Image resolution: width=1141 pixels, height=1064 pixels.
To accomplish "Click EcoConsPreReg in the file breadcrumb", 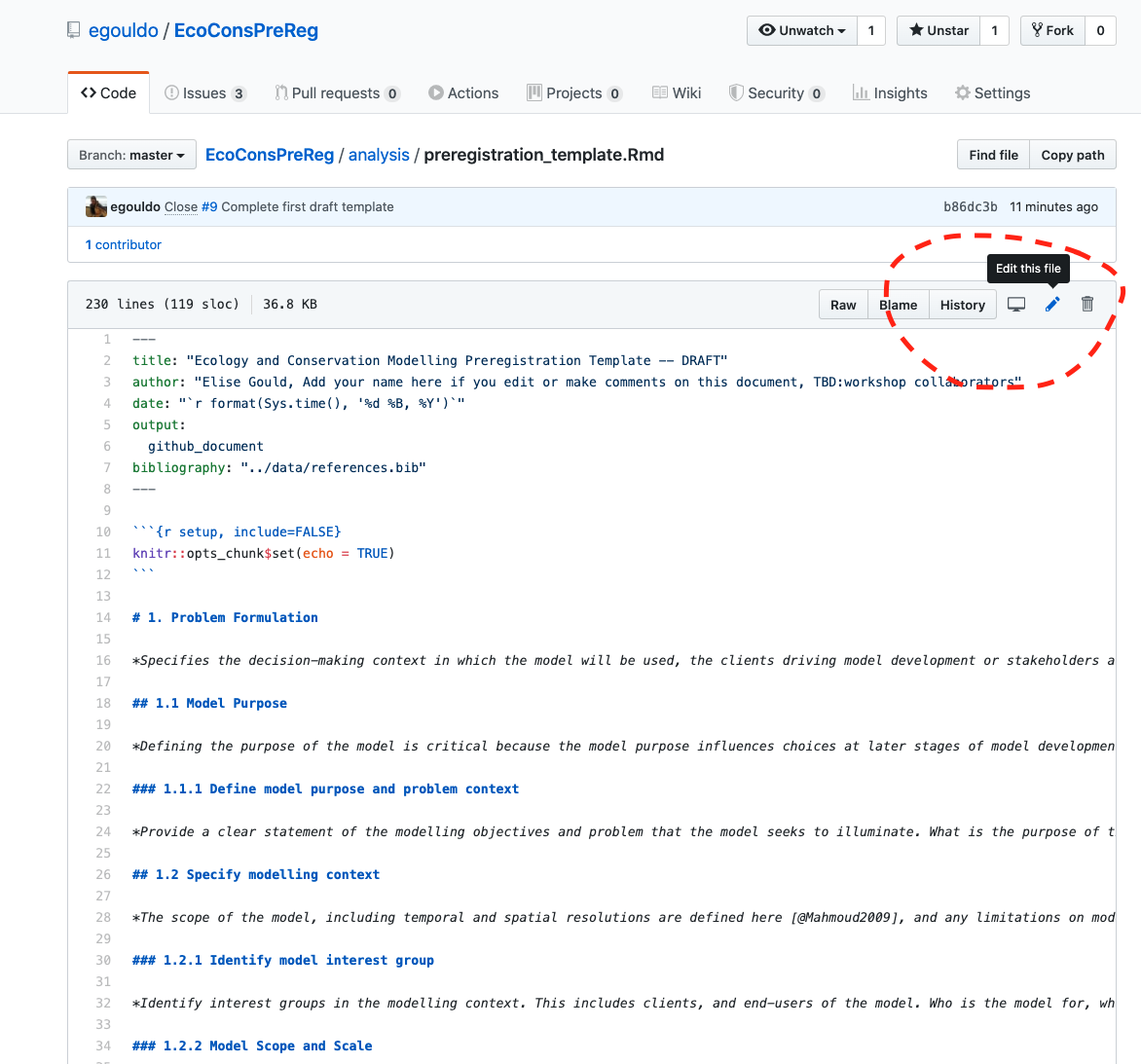I will (x=270, y=155).
